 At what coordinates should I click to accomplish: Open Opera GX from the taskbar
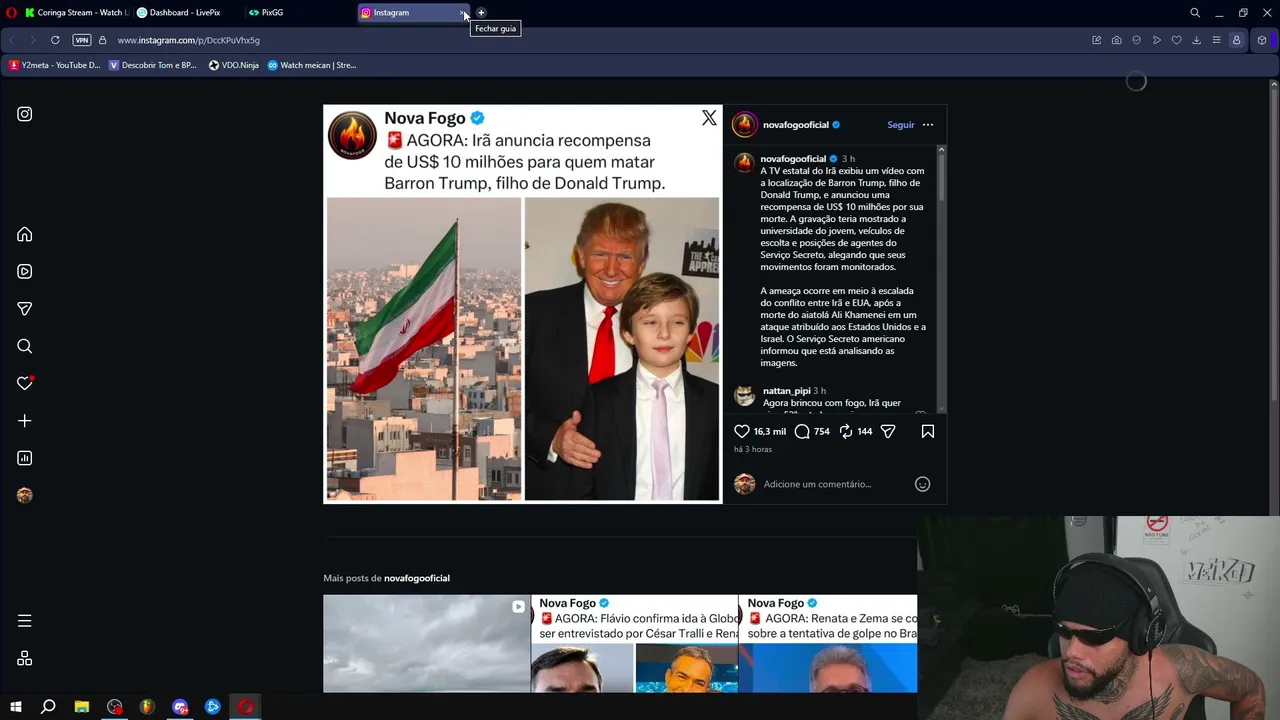pyautogui.click(x=245, y=707)
